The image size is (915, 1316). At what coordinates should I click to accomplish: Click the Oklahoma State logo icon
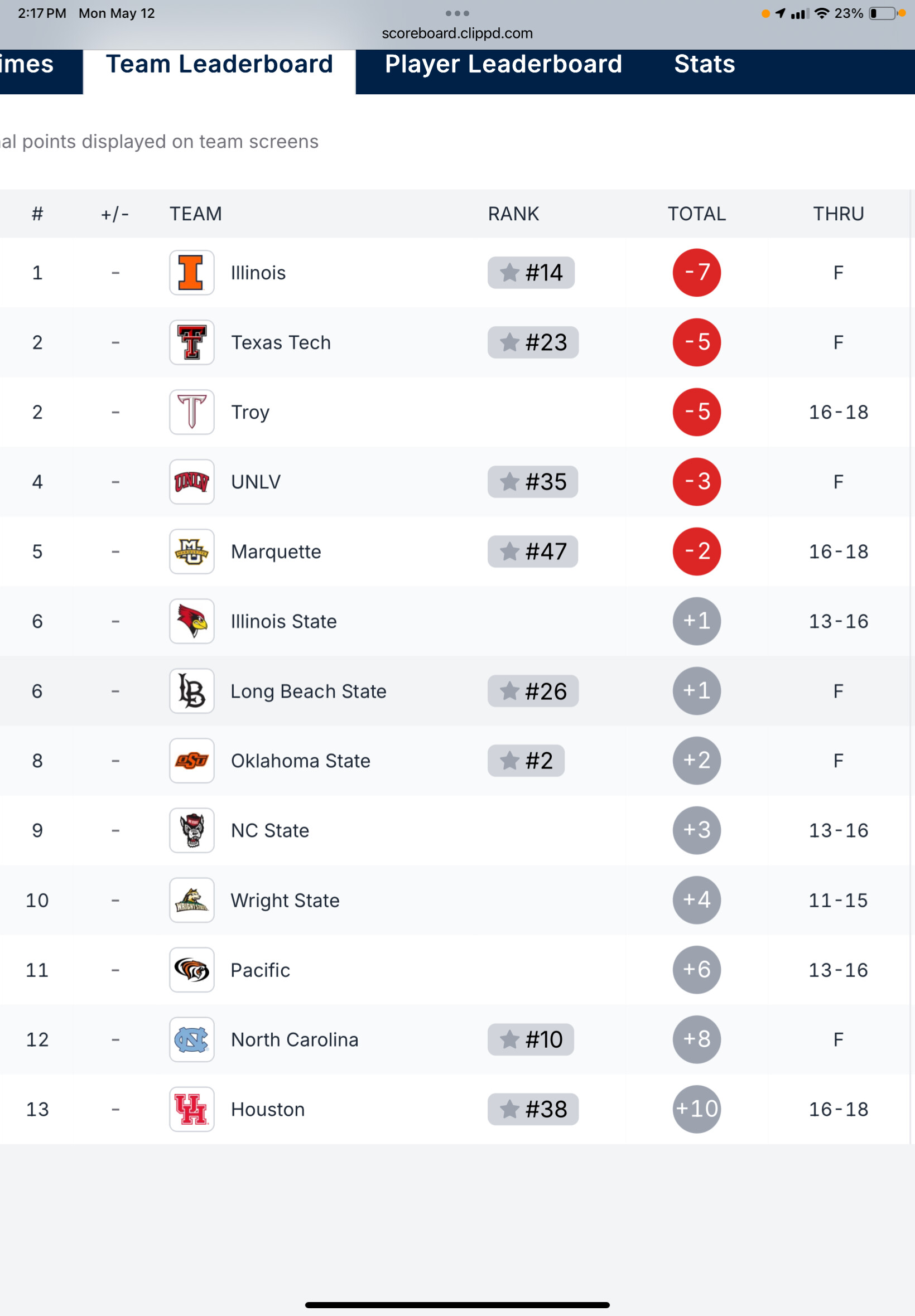click(191, 761)
